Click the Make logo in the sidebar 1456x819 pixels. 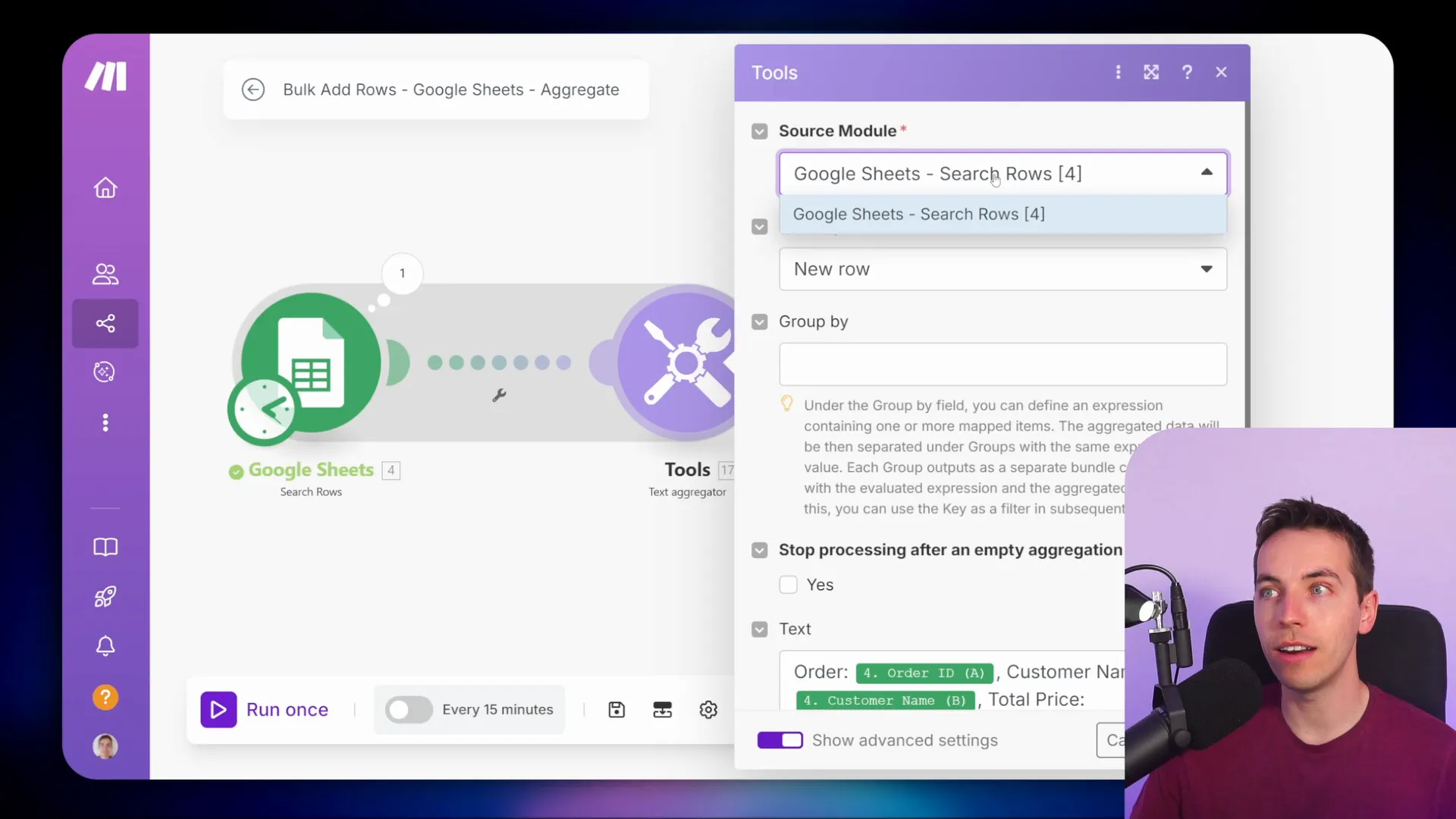105,76
